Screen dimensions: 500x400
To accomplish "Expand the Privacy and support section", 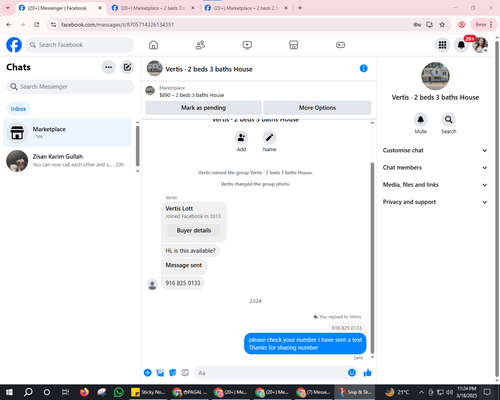I will point(435,202).
